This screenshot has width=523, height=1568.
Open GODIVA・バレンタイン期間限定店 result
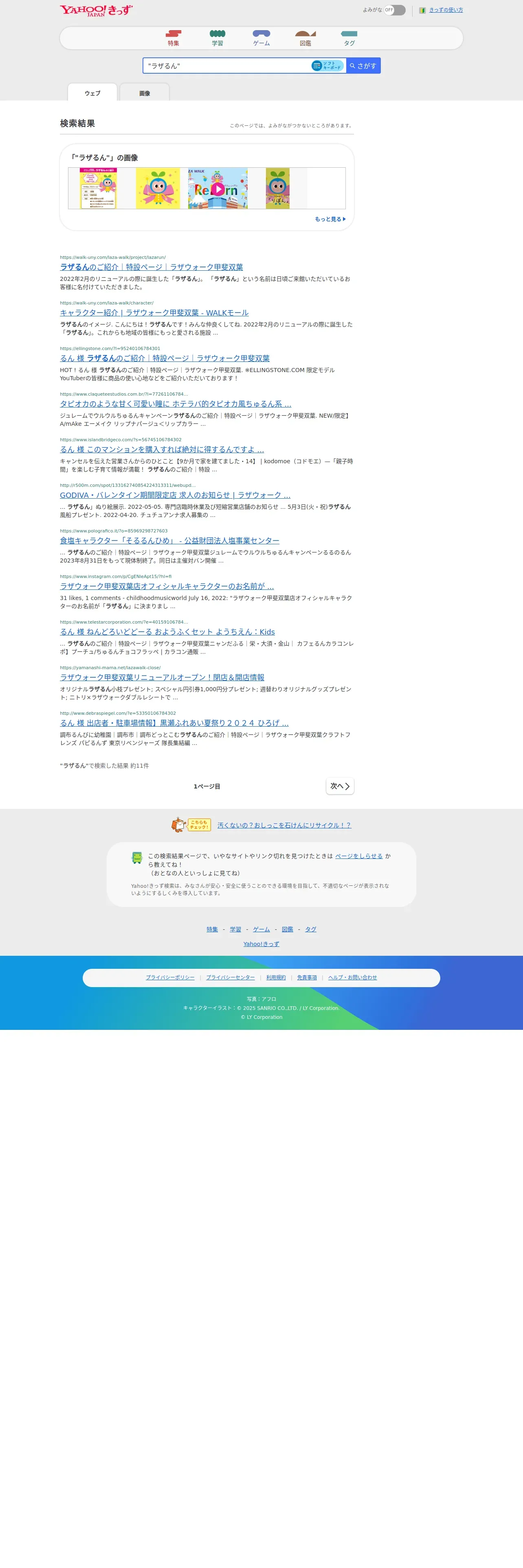point(175,495)
